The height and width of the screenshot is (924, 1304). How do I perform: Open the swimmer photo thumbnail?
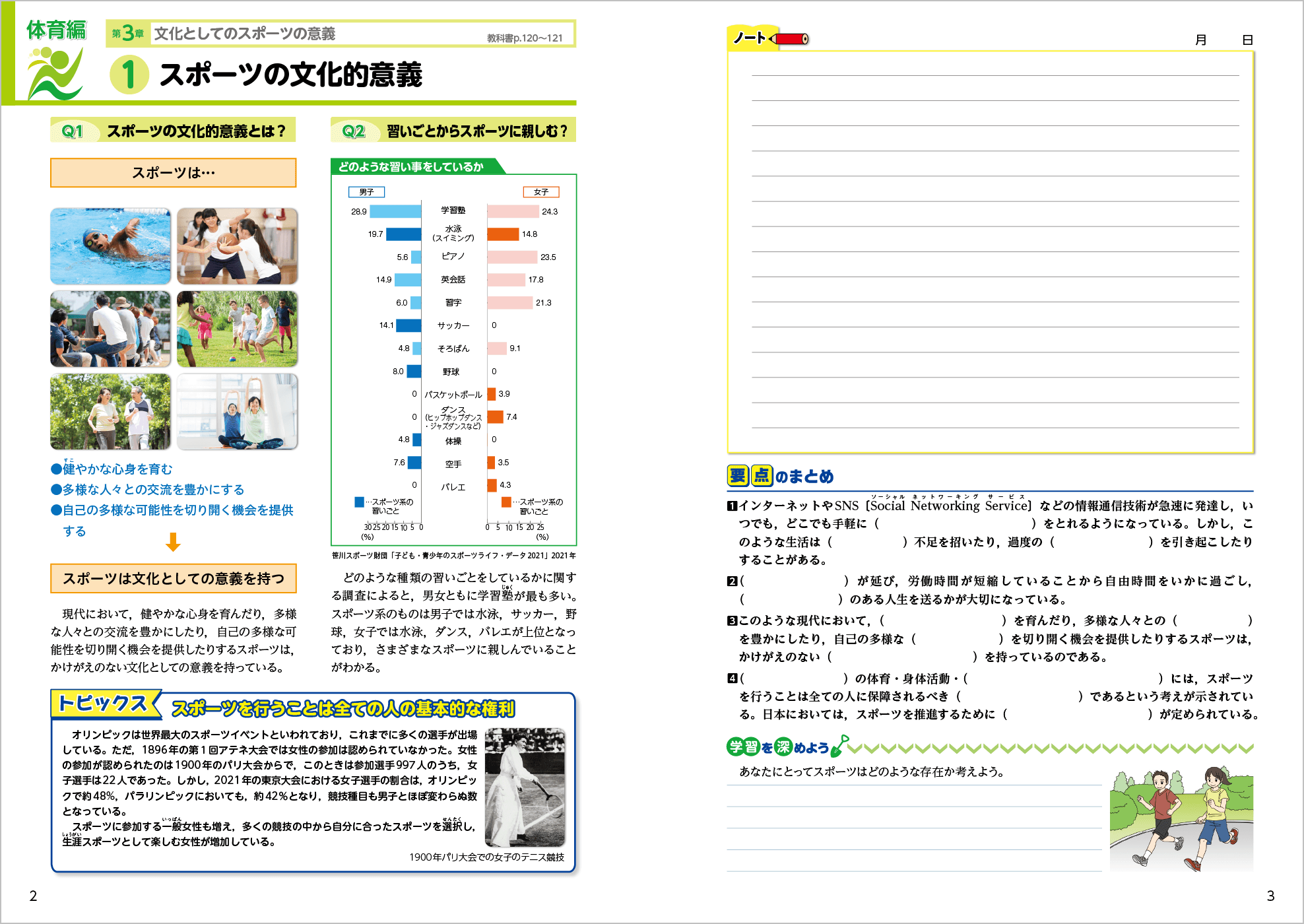[110, 246]
